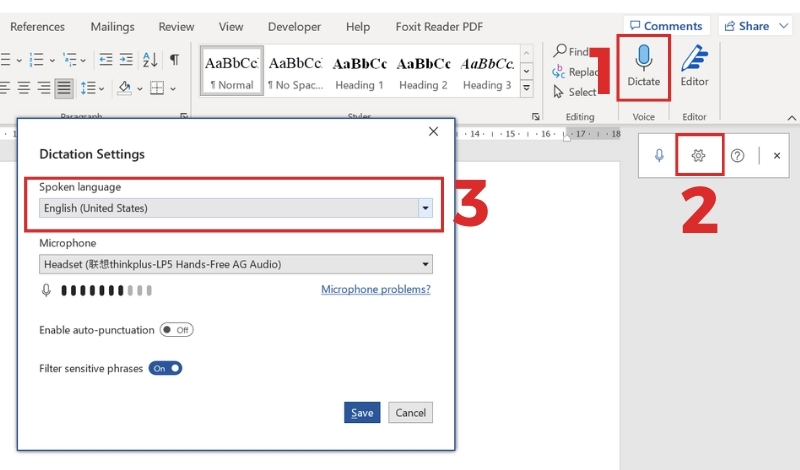Turn off Filter sensitive phrases

[x=165, y=368]
